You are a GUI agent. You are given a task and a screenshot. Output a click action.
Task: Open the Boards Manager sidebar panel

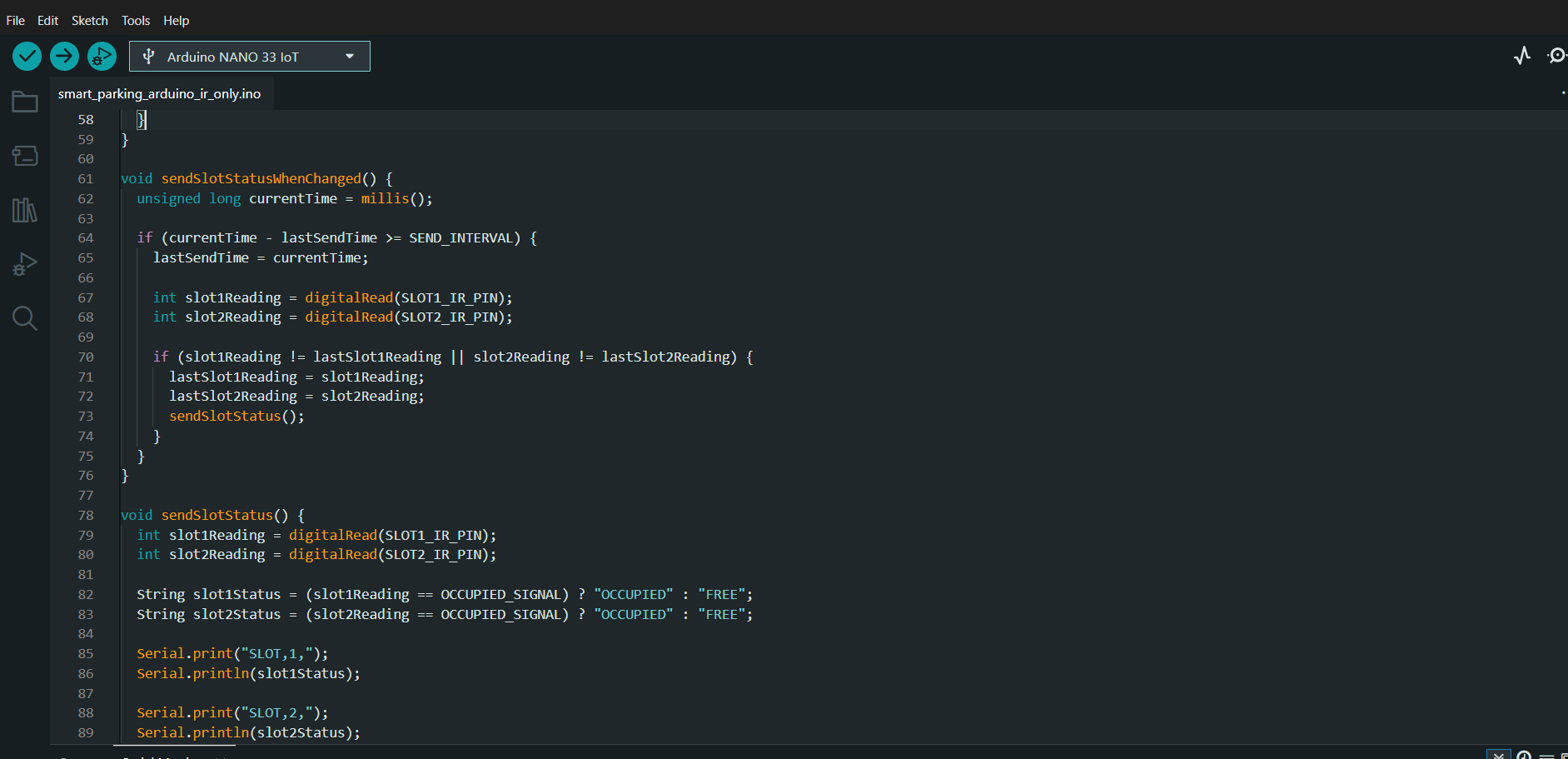tap(25, 156)
